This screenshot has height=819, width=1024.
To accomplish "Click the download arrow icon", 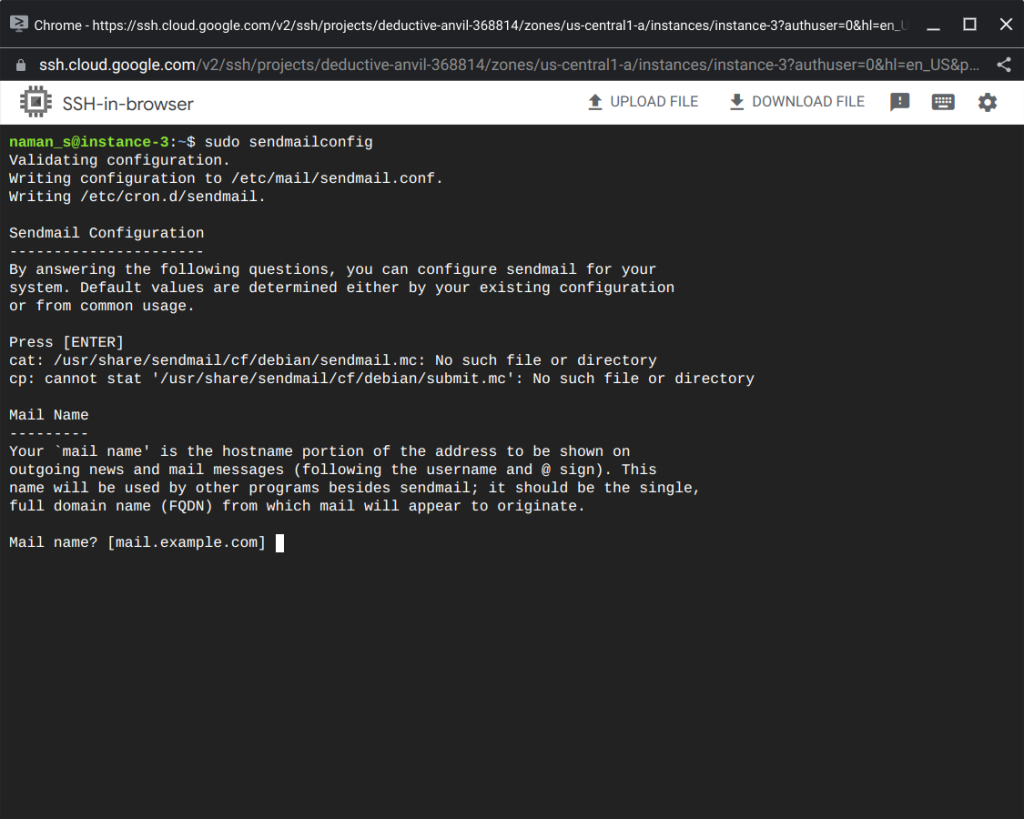I will (737, 102).
